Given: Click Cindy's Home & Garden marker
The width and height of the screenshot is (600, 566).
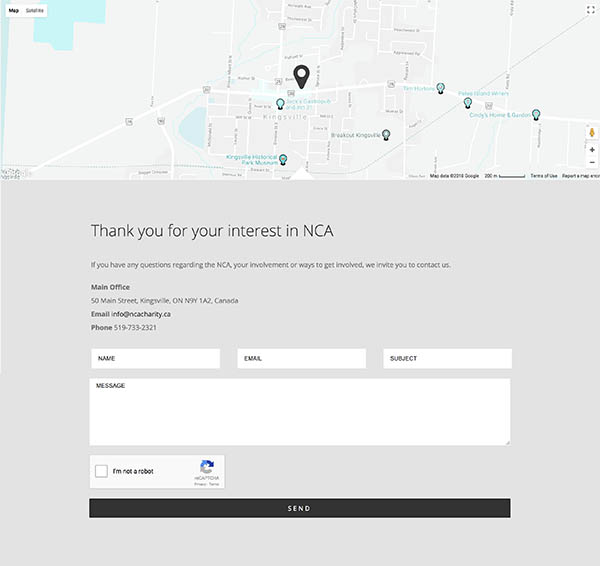Looking at the screenshot, I should (x=536, y=114).
